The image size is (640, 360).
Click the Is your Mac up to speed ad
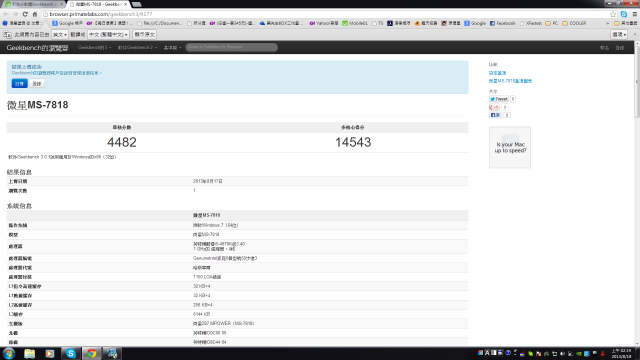click(510, 147)
